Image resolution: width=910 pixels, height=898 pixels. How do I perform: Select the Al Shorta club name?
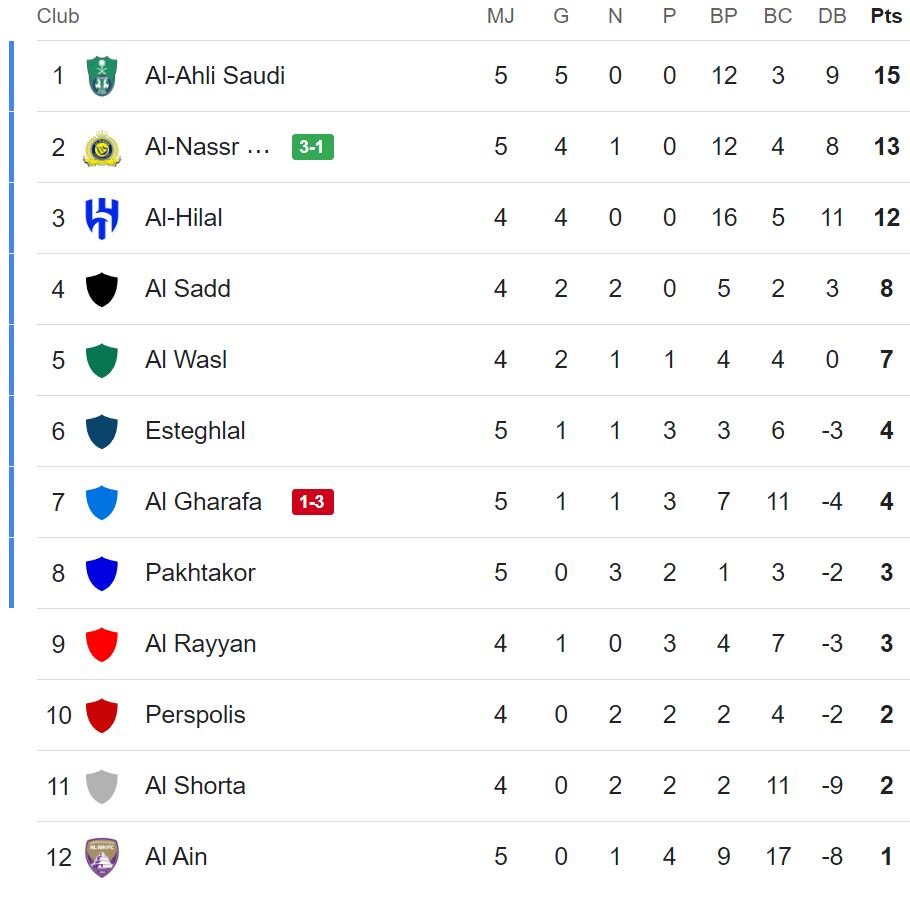coord(194,785)
